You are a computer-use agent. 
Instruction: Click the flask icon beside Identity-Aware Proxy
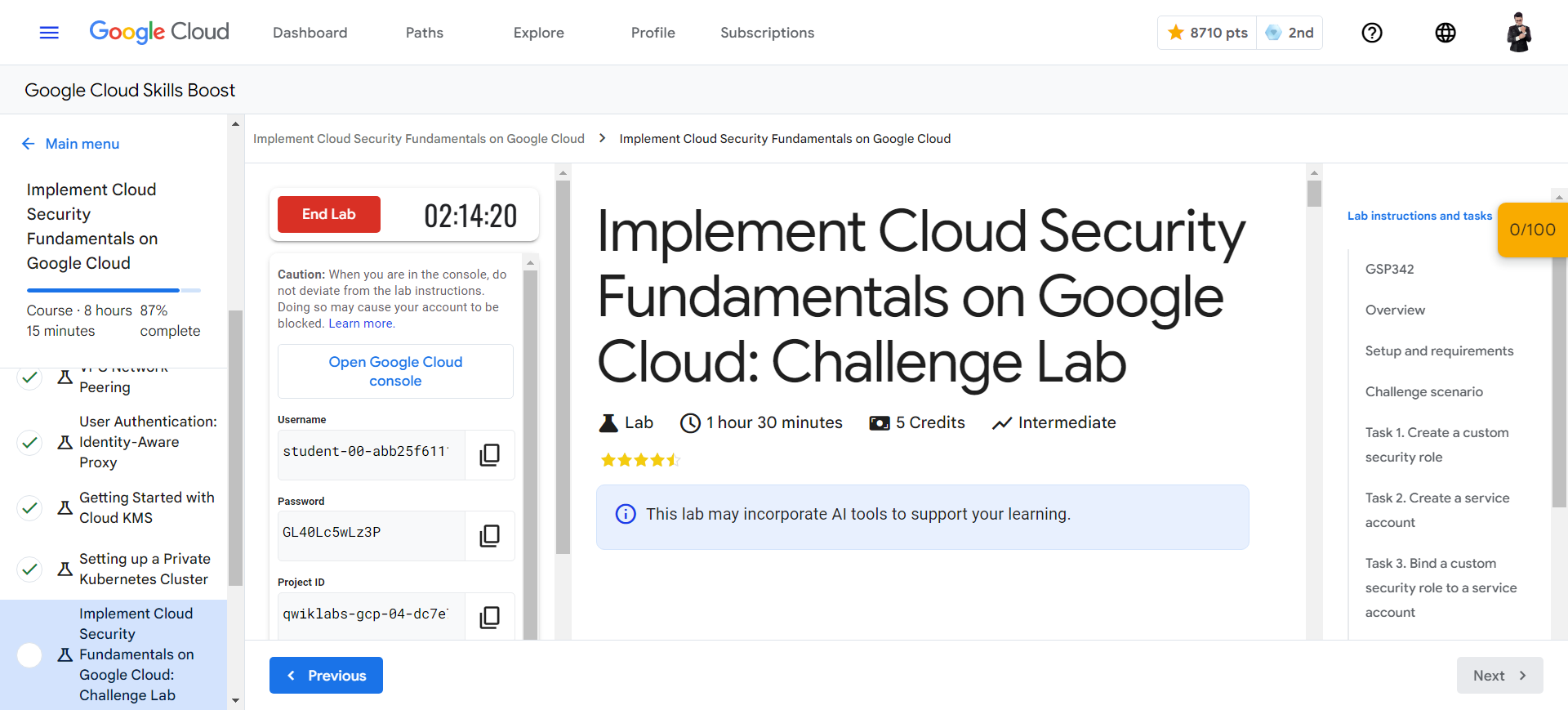click(x=65, y=442)
